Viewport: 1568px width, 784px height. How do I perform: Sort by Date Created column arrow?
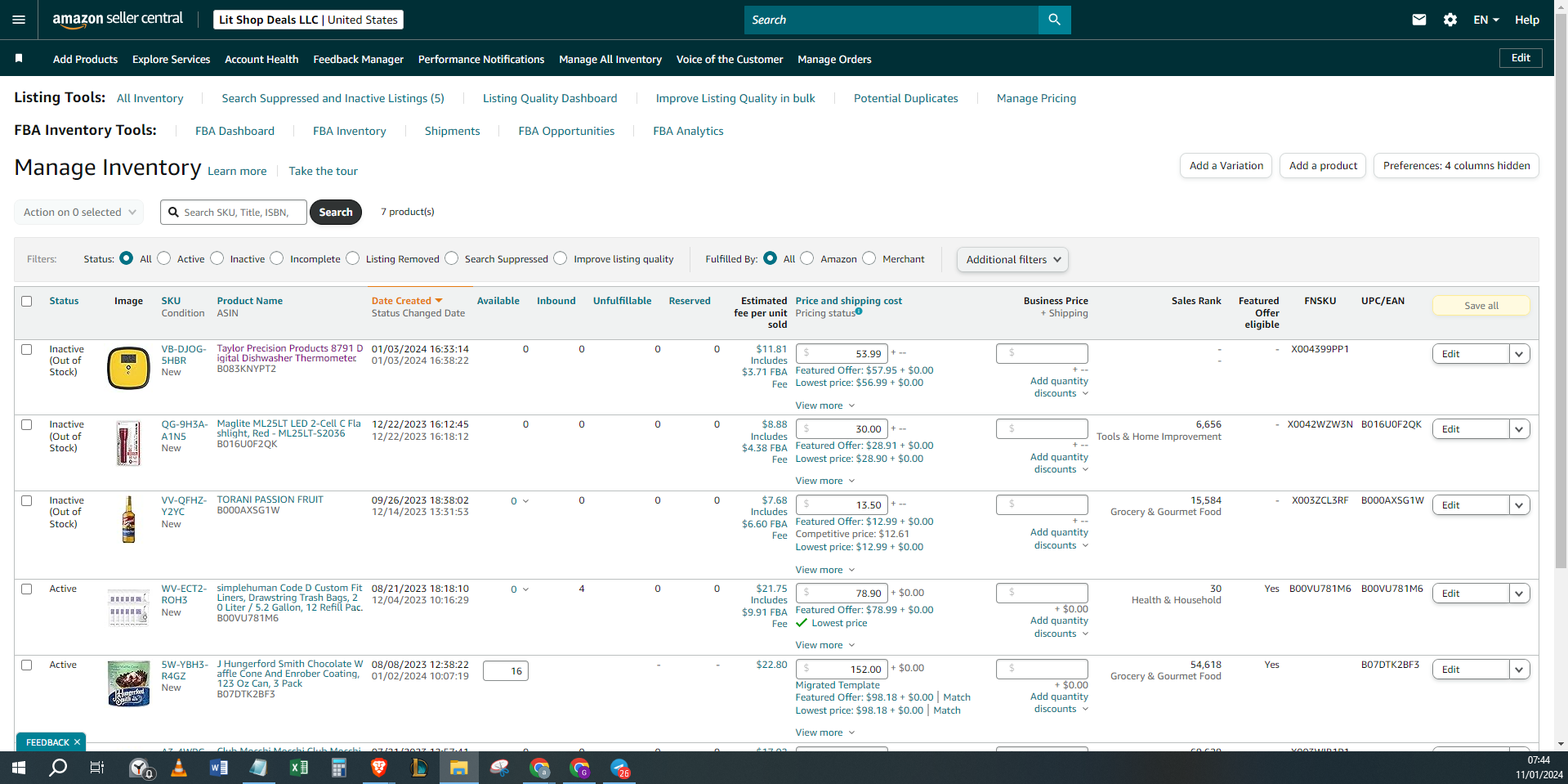439,301
